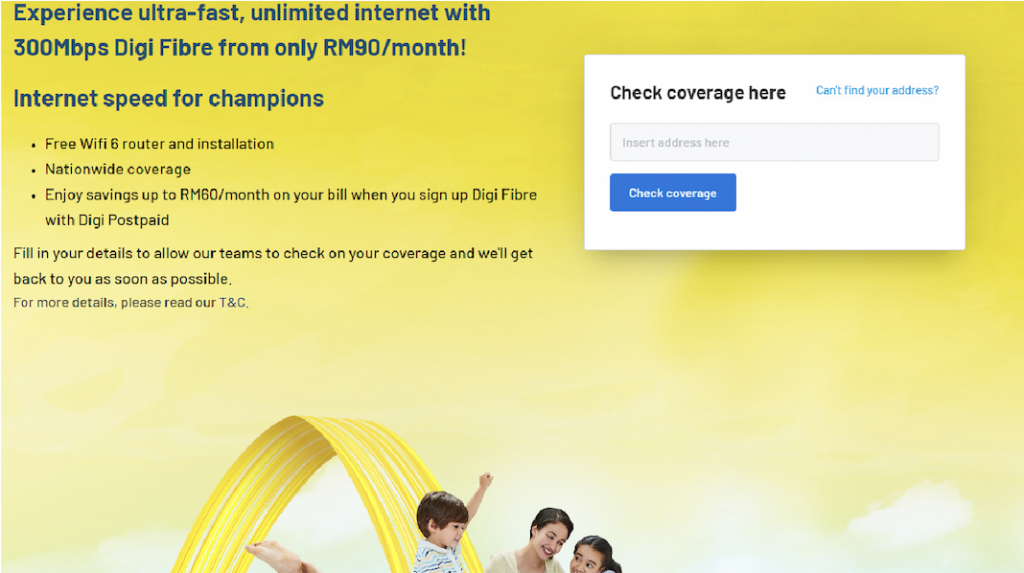Click the bare foot beside the yellow arch
The image size is (1024, 573).
pyautogui.click(x=276, y=557)
